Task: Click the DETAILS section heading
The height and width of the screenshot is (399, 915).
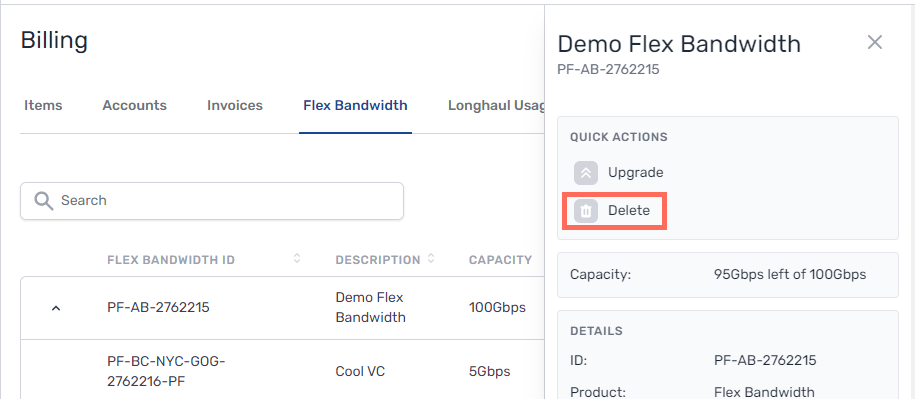Action: 596,331
